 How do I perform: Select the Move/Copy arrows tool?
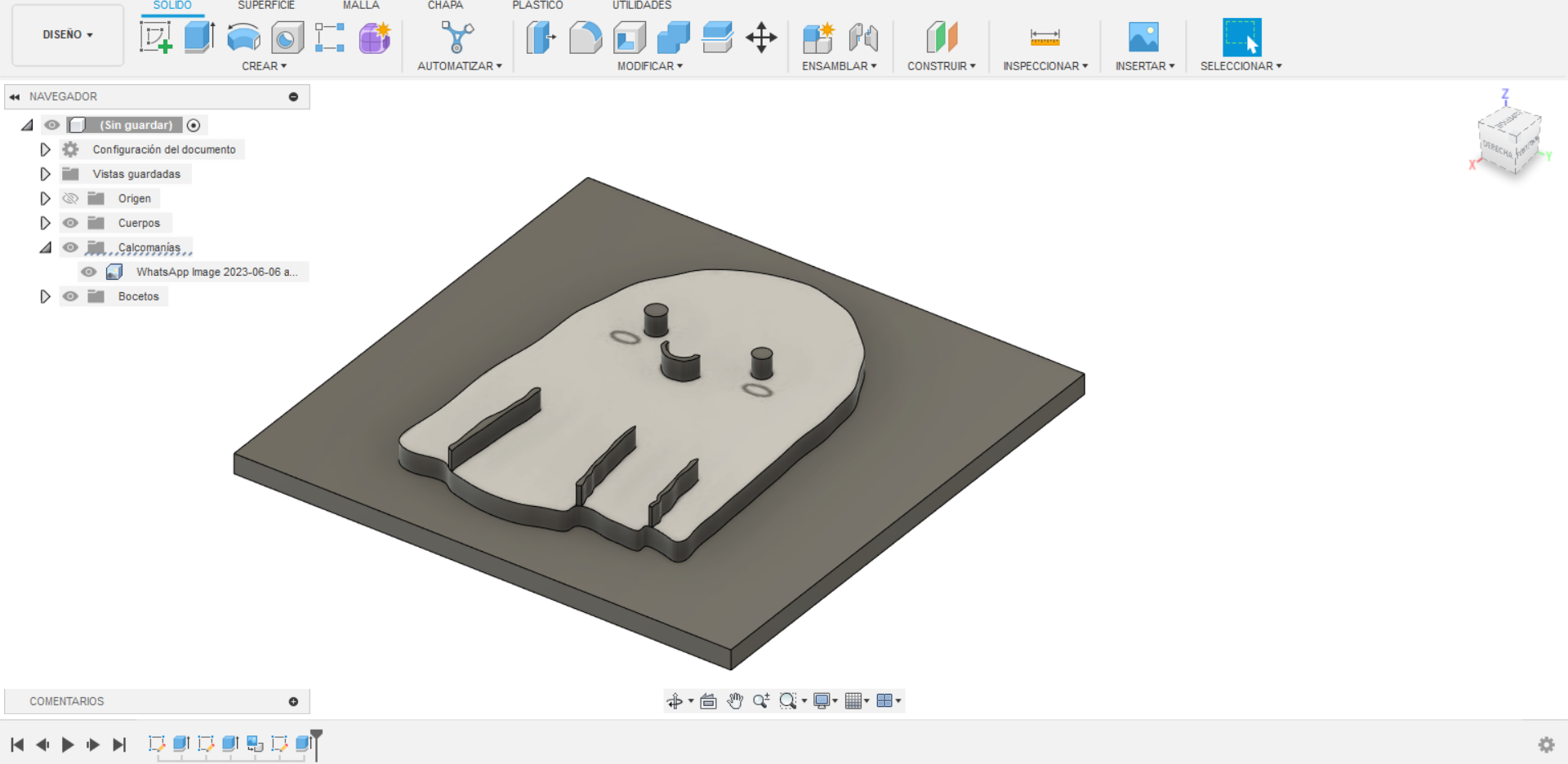pyautogui.click(x=761, y=38)
